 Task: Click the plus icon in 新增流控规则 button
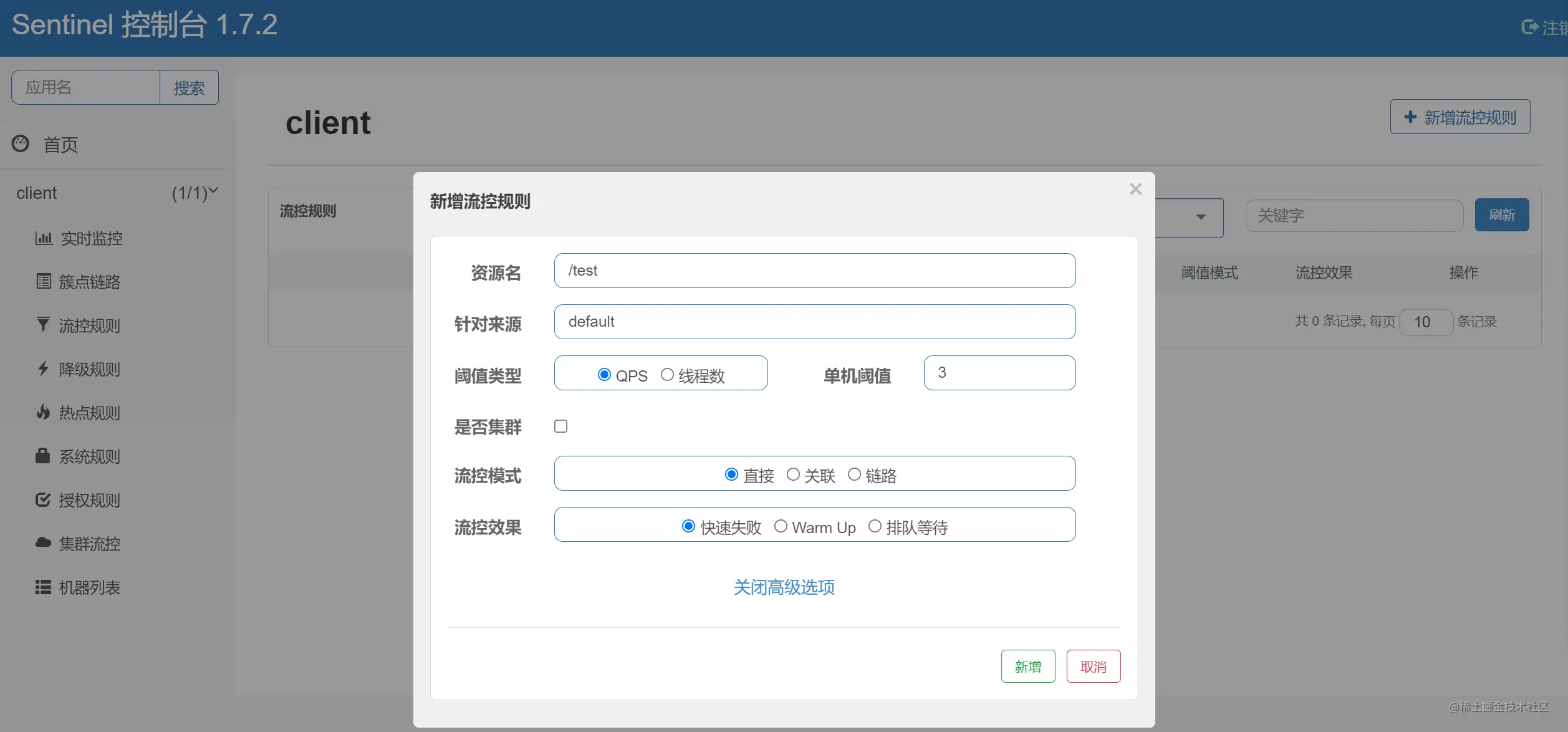pyautogui.click(x=1410, y=117)
